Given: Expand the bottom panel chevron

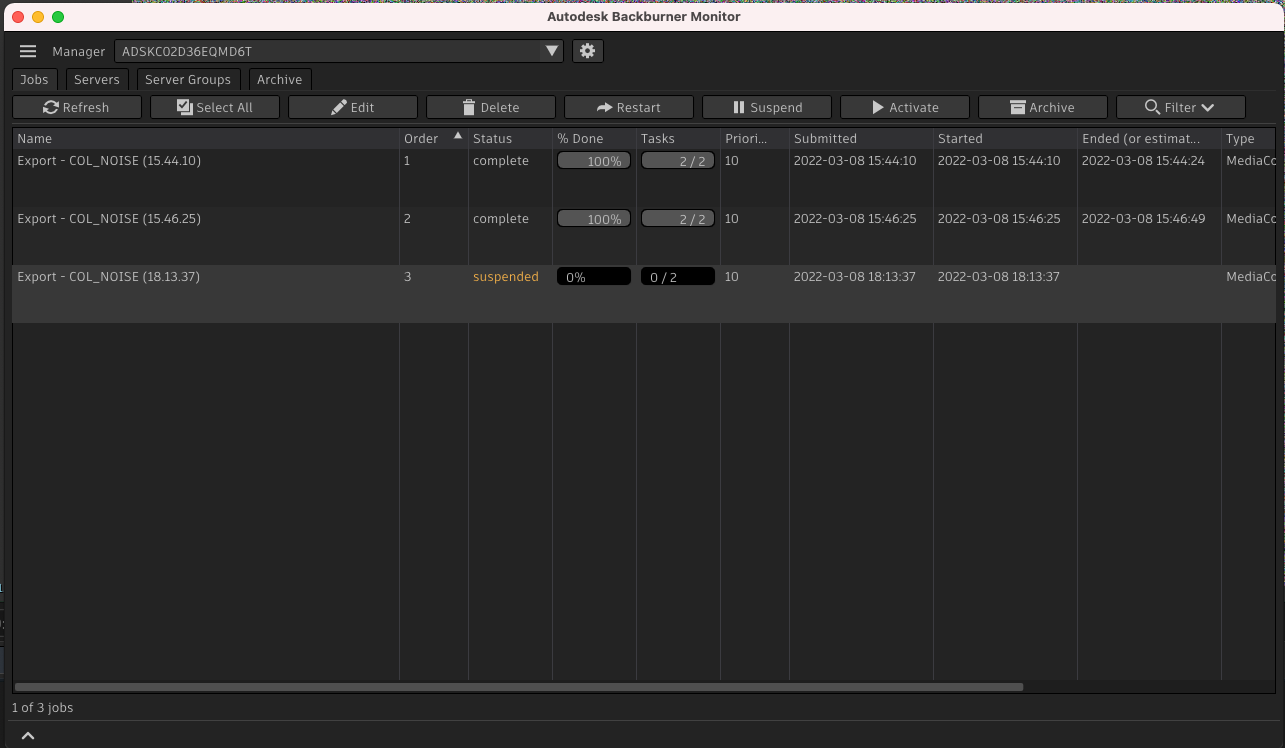Looking at the screenshot, I should [x=28, y=735].
